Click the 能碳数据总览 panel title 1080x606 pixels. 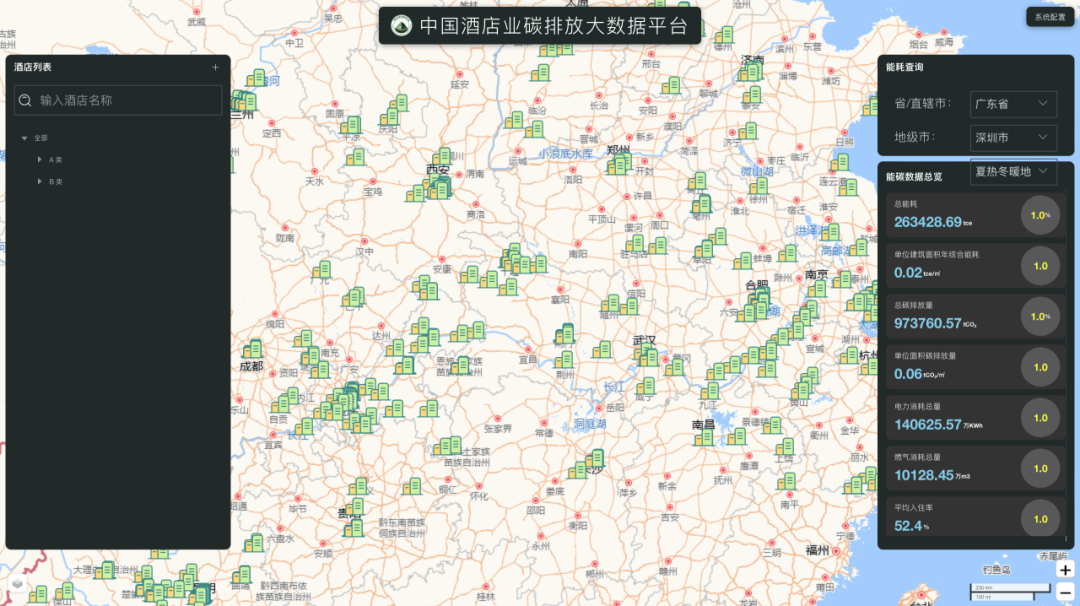pos(913,177)
